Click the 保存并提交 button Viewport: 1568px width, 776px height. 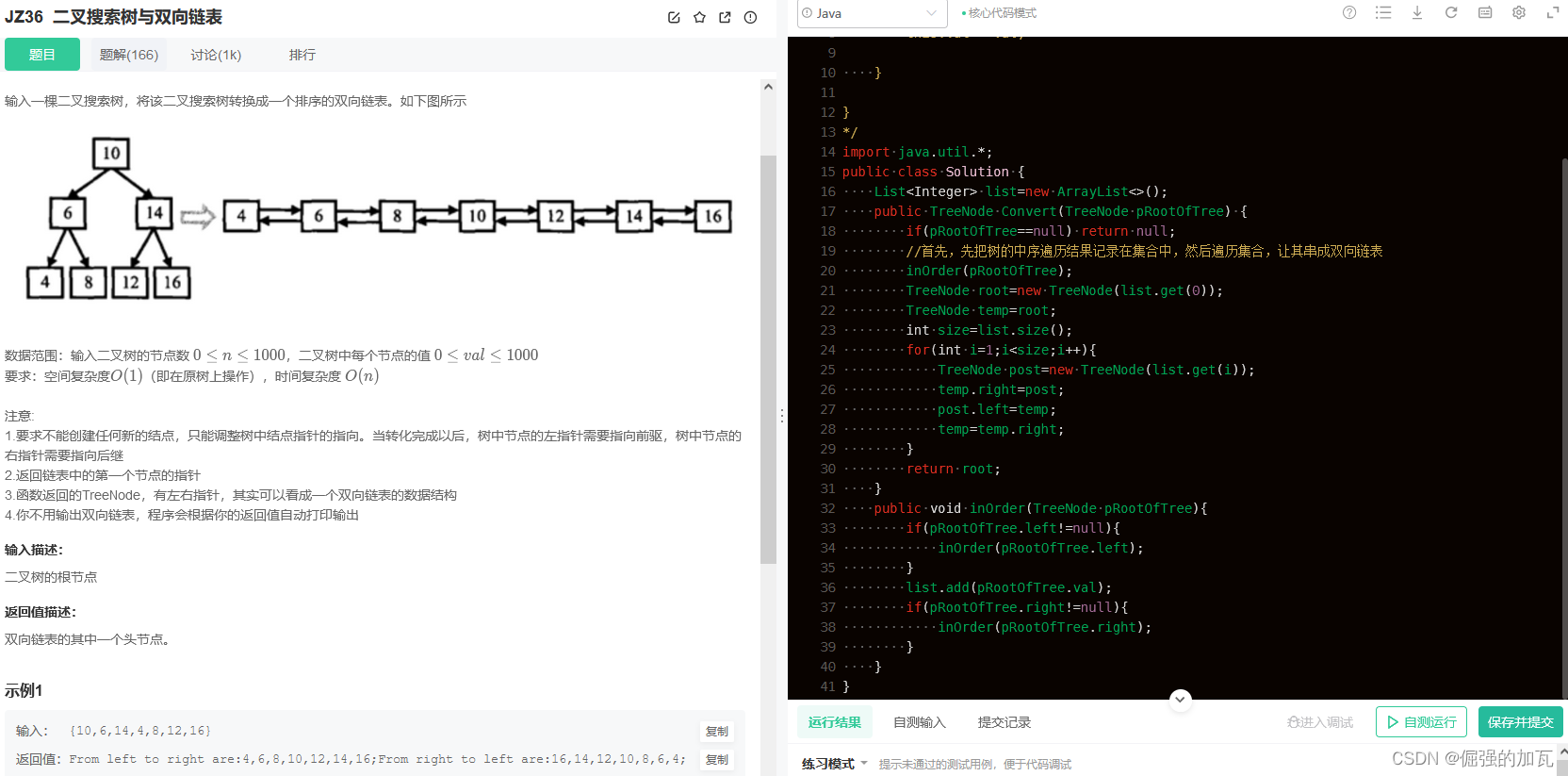(x=1521, y=722)
